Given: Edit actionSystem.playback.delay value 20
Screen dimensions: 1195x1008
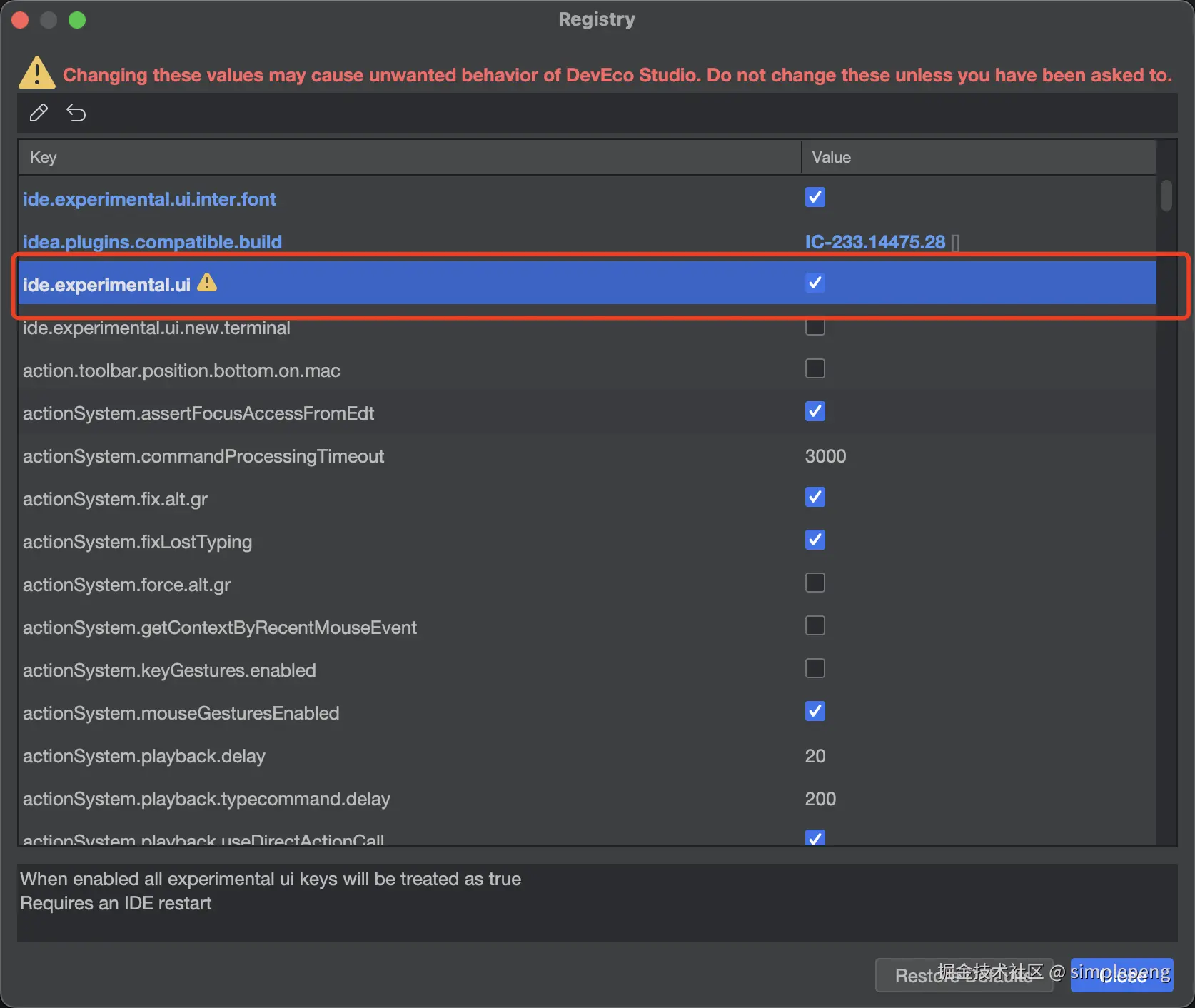Looking at the screenshot, I should point(815,756).
